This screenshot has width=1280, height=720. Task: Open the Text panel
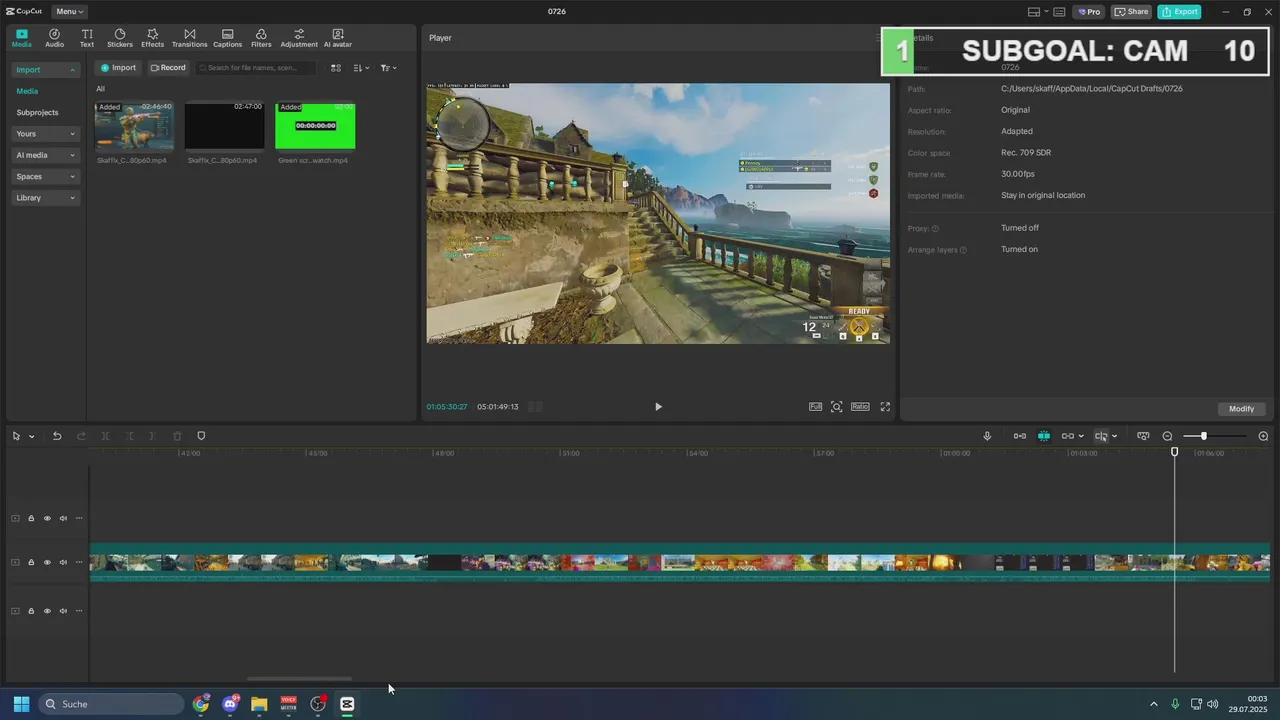click(87, 38)
